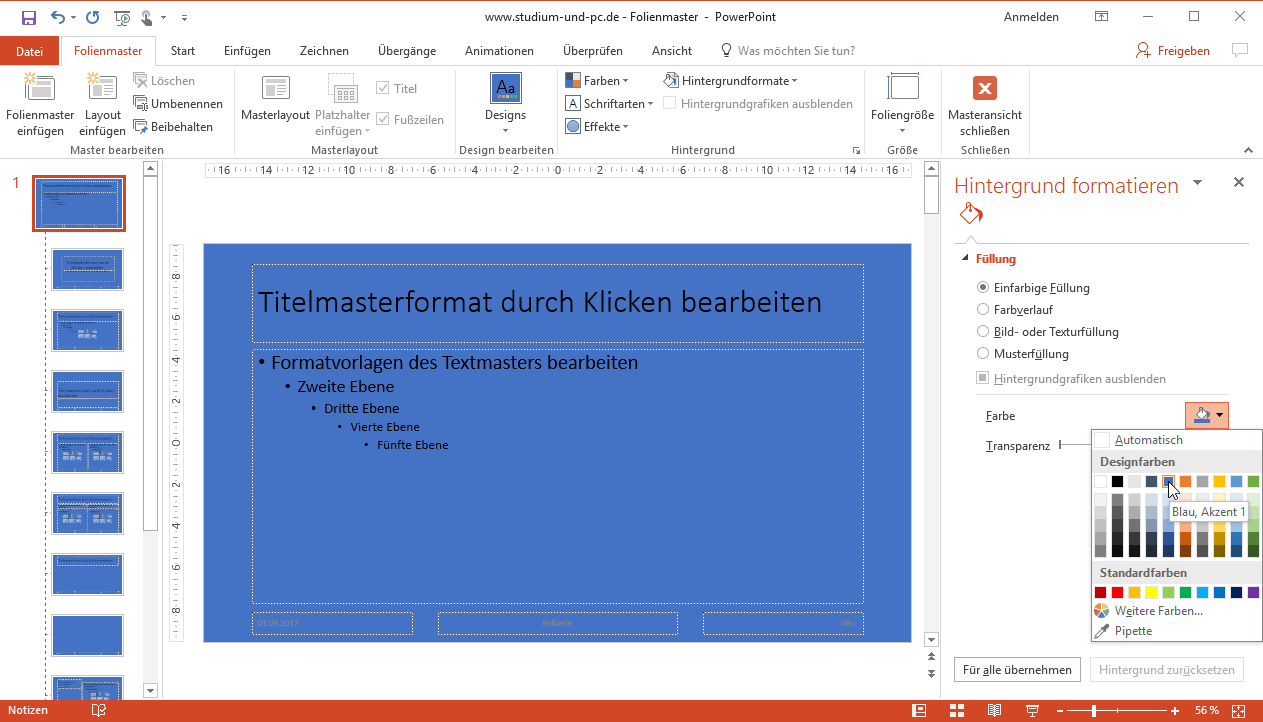
Task: Start slideshow from status bar icon
Action: pyautogui.click(x=1031, y=710)
